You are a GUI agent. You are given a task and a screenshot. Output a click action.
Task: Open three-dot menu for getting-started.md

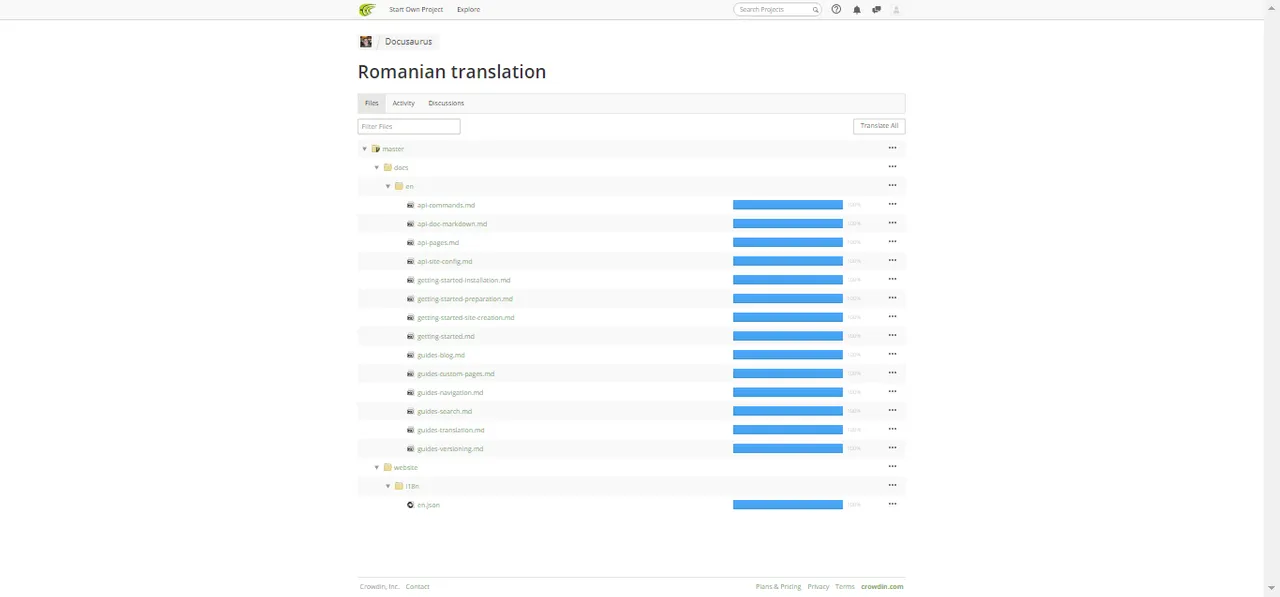(x=892, y=335)
